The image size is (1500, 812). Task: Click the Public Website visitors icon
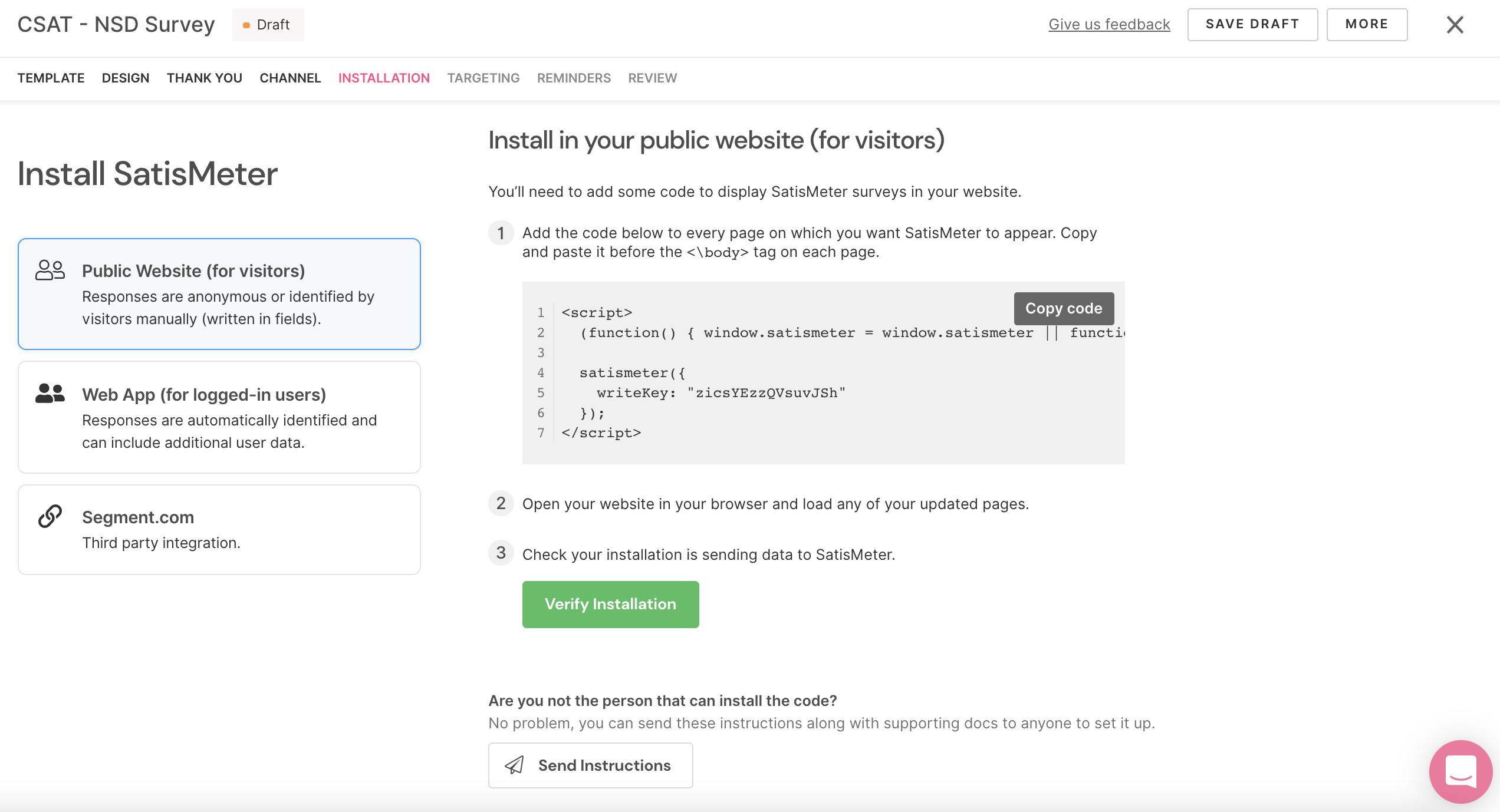pyautogui.click(x=50, y=270)
